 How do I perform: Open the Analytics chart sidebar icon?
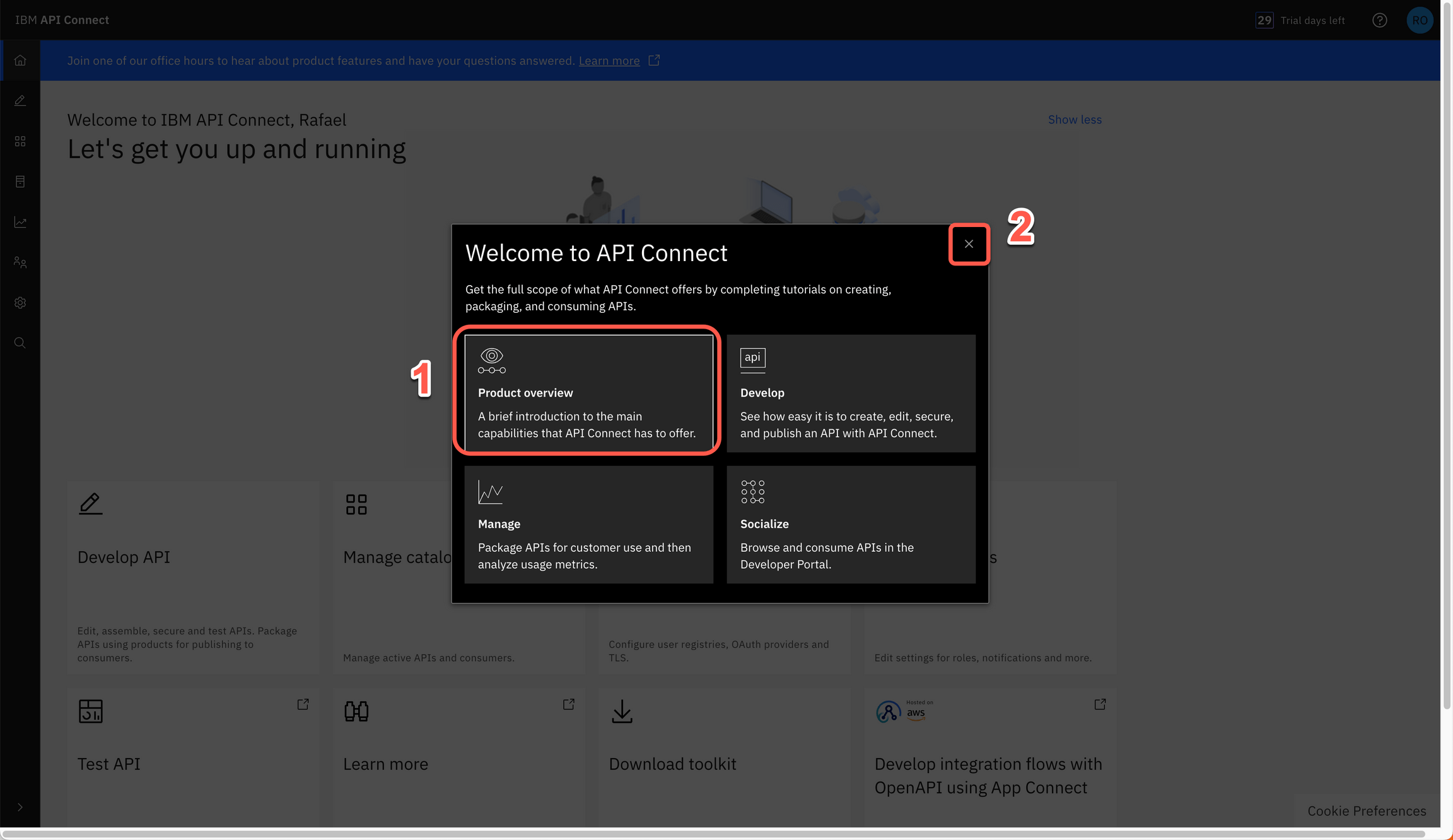pyautogui.click(x=20, y=222)
